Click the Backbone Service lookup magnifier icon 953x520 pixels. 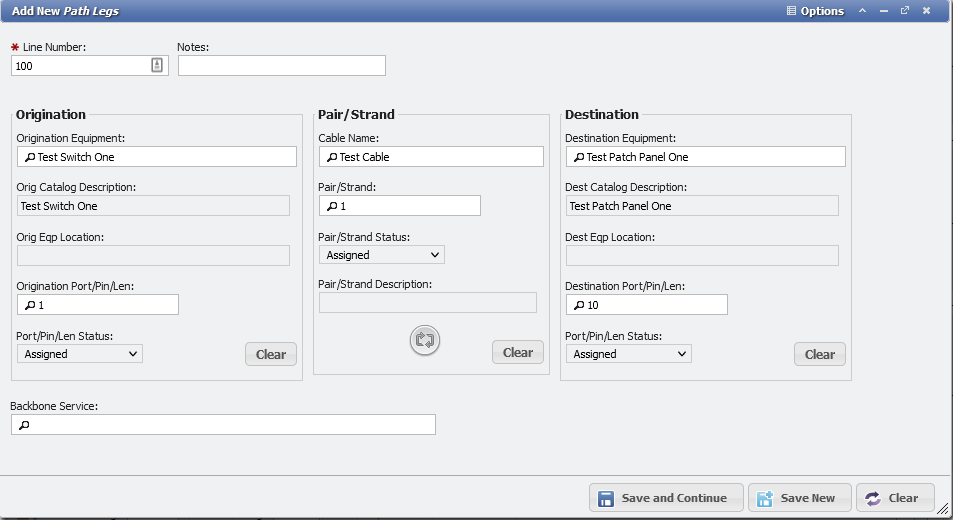[25, 425]
